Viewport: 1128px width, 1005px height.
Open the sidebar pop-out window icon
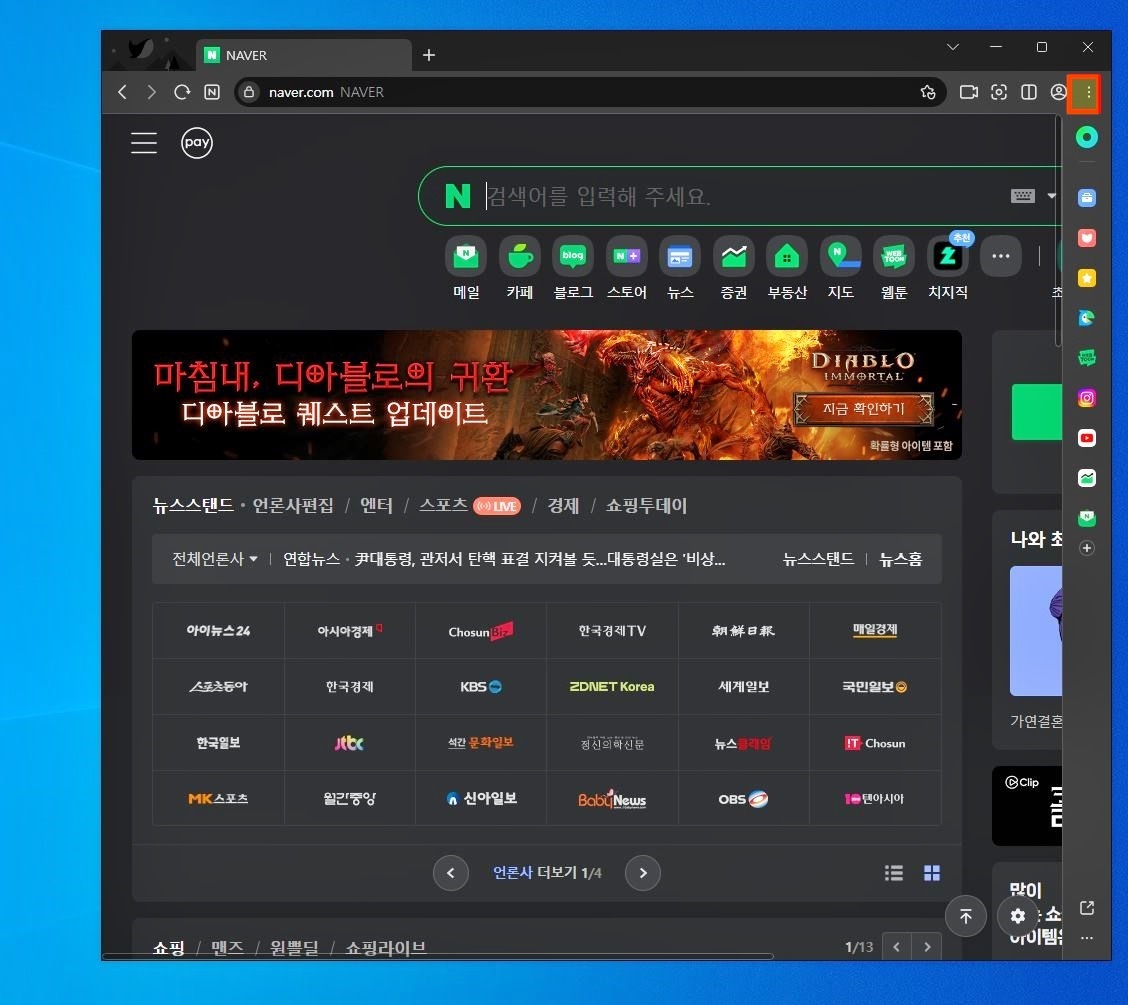(1086, 908)
